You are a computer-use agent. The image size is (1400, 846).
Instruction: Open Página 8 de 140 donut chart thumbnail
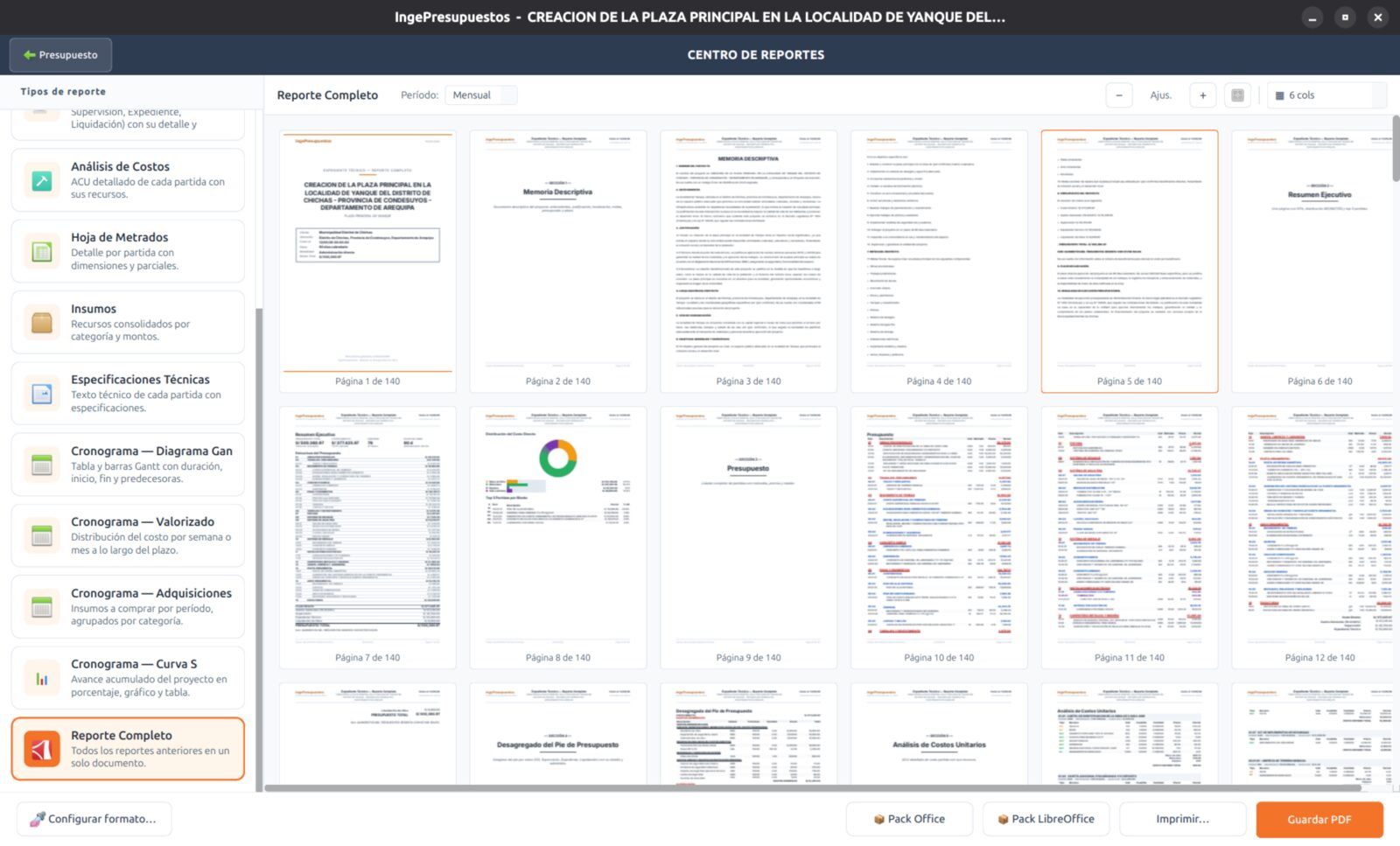pos(558,538)
